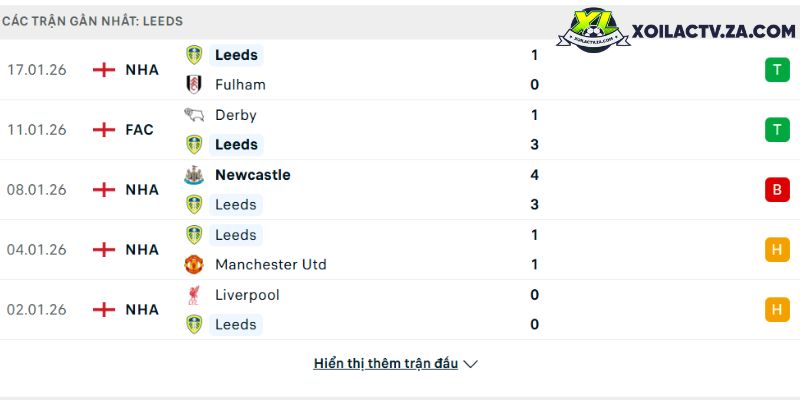This screenshot has width=800, height=400.
Task: Click the Newcastle club crest
Action: click(194, 175)
